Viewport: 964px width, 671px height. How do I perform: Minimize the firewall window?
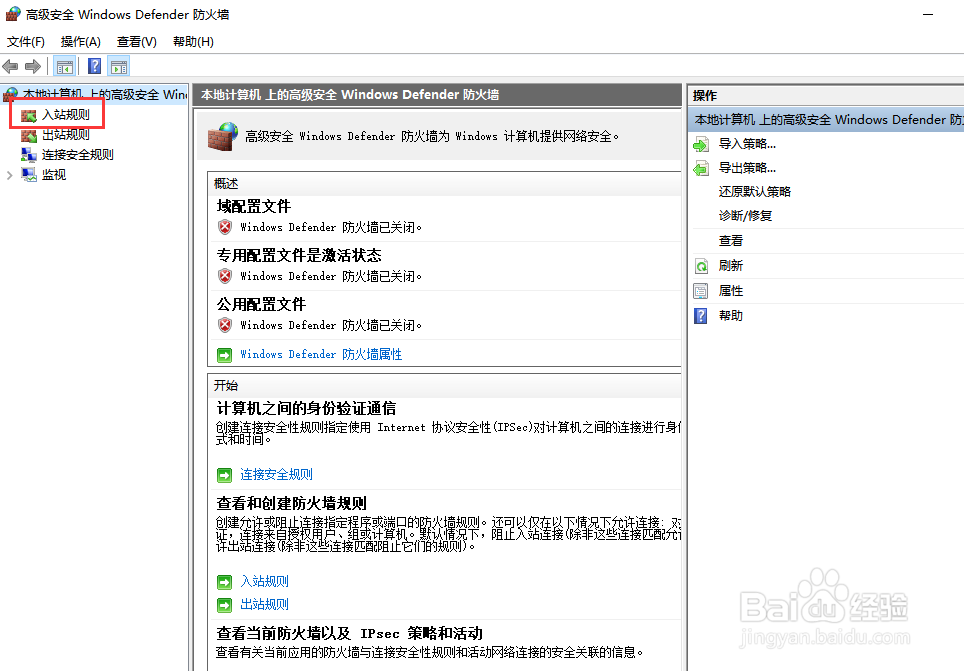928,14
